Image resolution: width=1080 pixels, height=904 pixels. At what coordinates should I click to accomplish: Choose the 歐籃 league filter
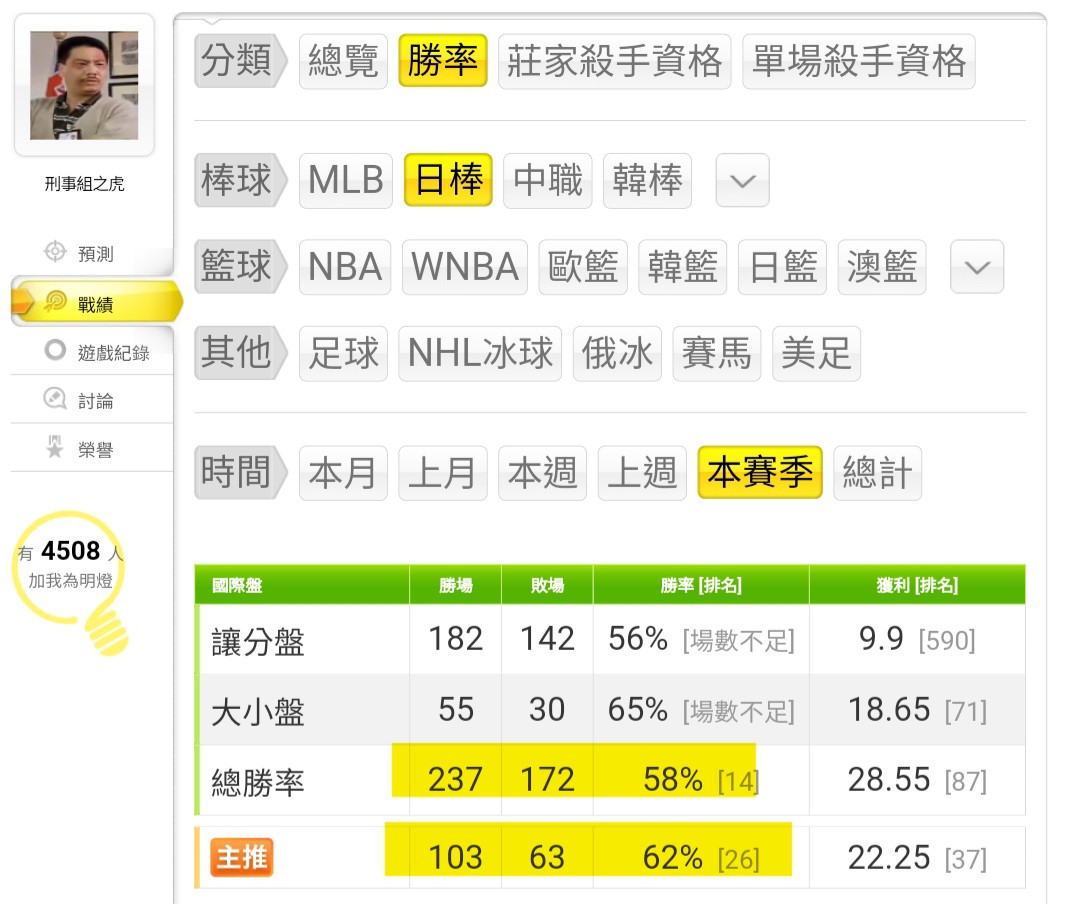[x=583, y=267]
